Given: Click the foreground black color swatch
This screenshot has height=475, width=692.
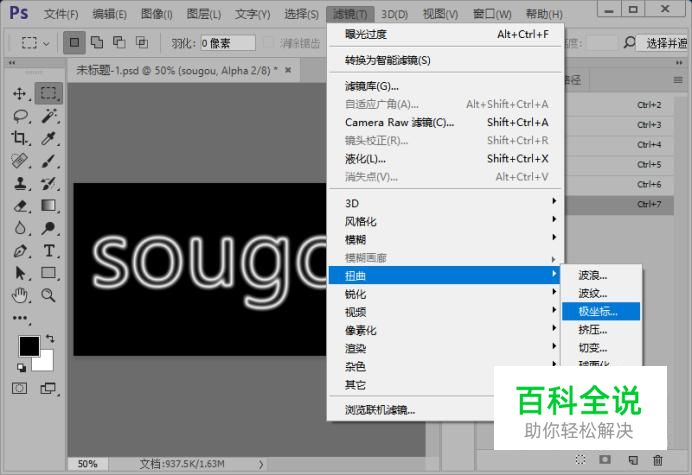Looking at the screenshot, I should [29, 345].
